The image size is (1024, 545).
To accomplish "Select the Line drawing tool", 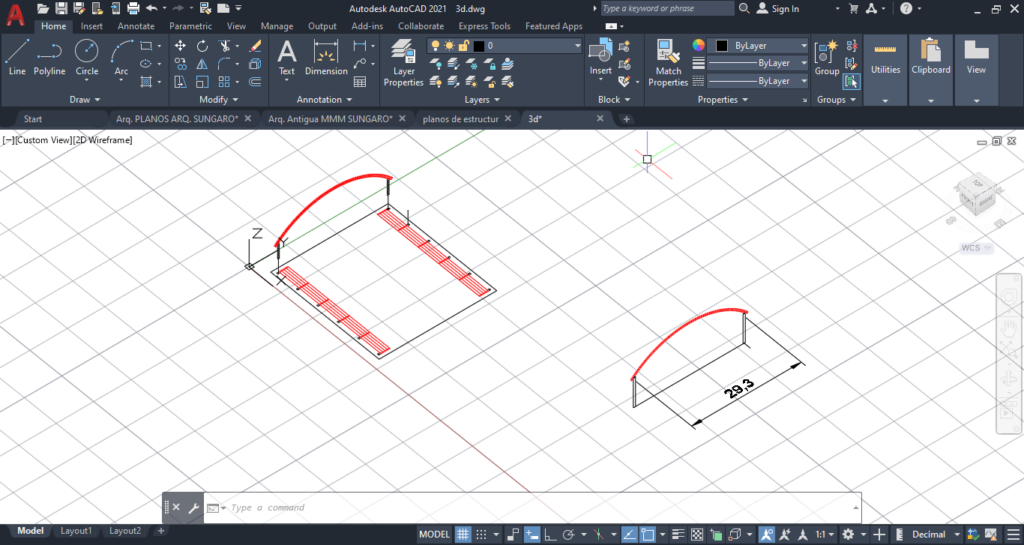I will pyautogui.click(x=17, y=57).
